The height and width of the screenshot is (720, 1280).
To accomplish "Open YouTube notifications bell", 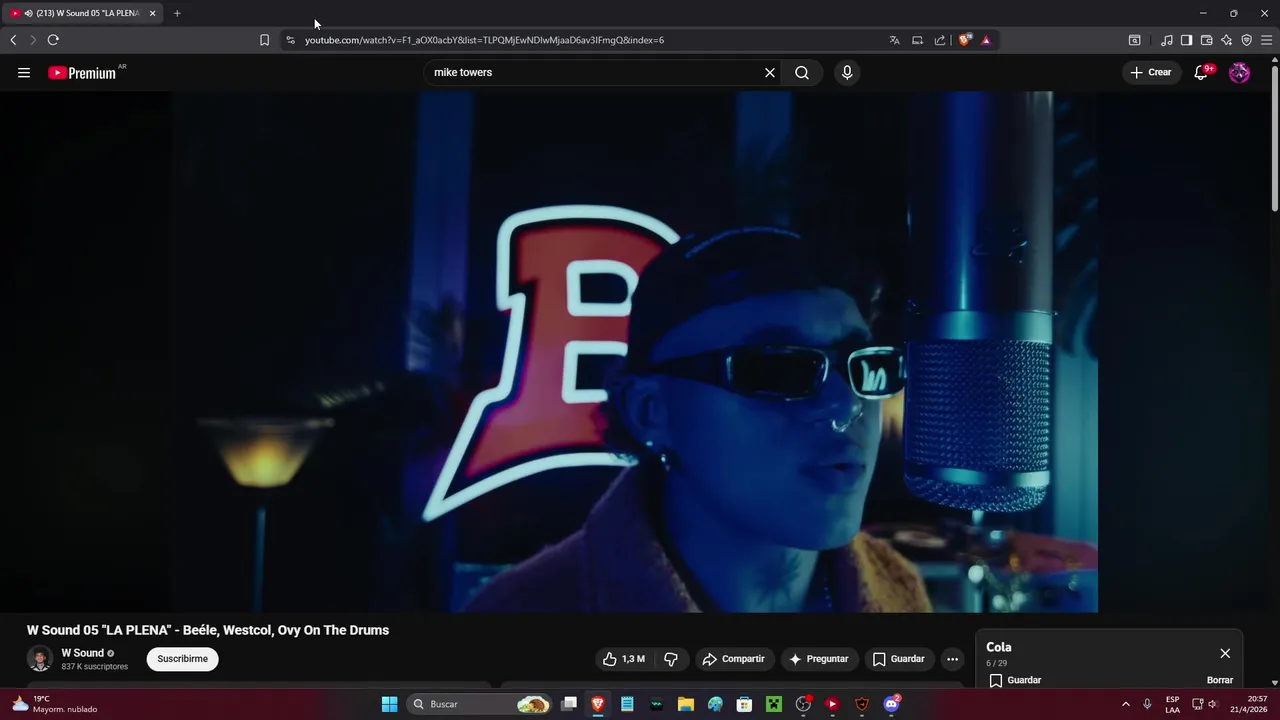I will 1201,72.
